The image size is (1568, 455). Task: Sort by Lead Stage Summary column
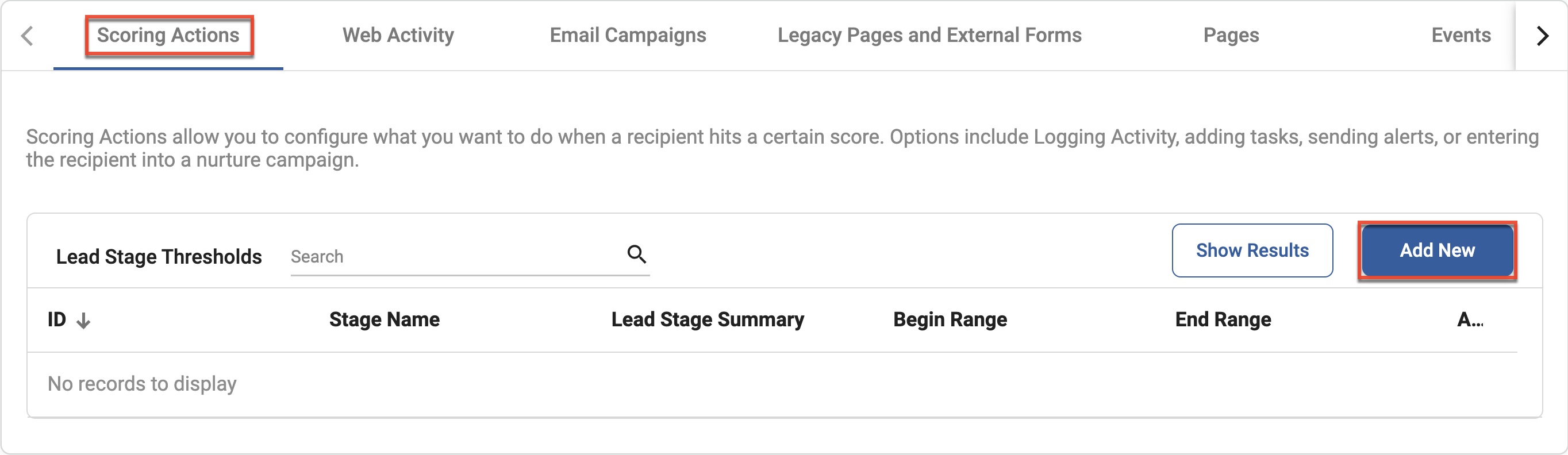pos(708,320)
